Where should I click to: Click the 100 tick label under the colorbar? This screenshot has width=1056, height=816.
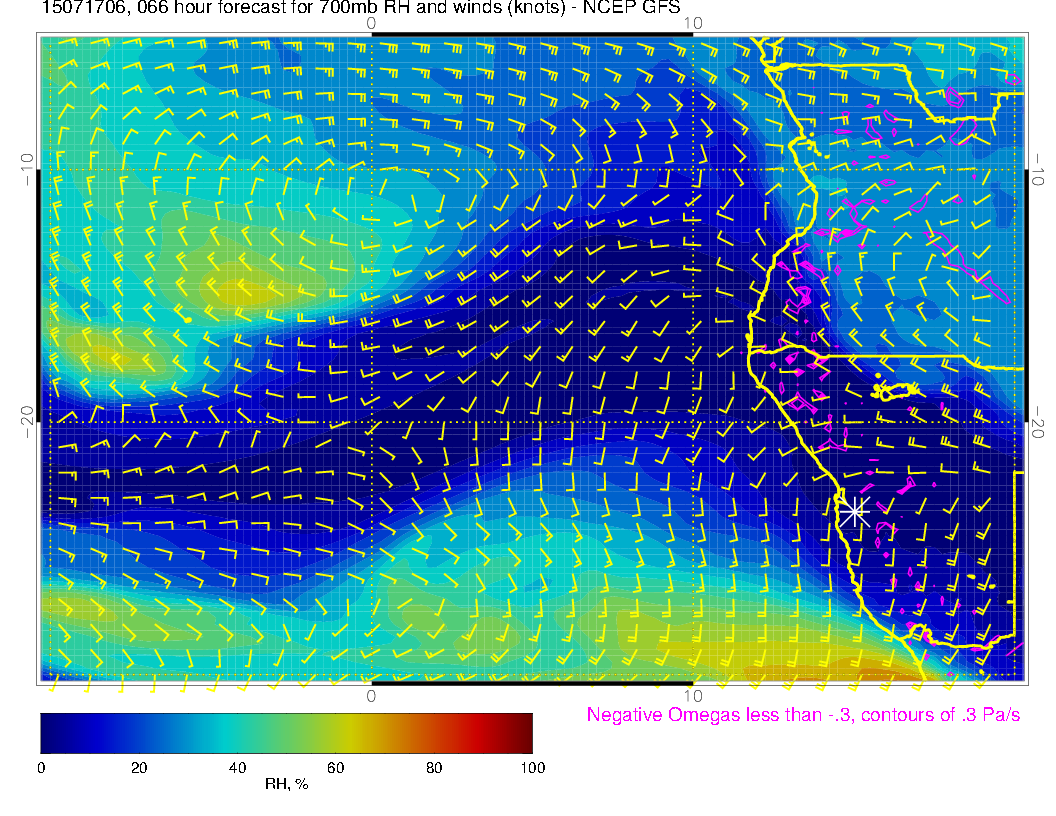coord(532,767)
